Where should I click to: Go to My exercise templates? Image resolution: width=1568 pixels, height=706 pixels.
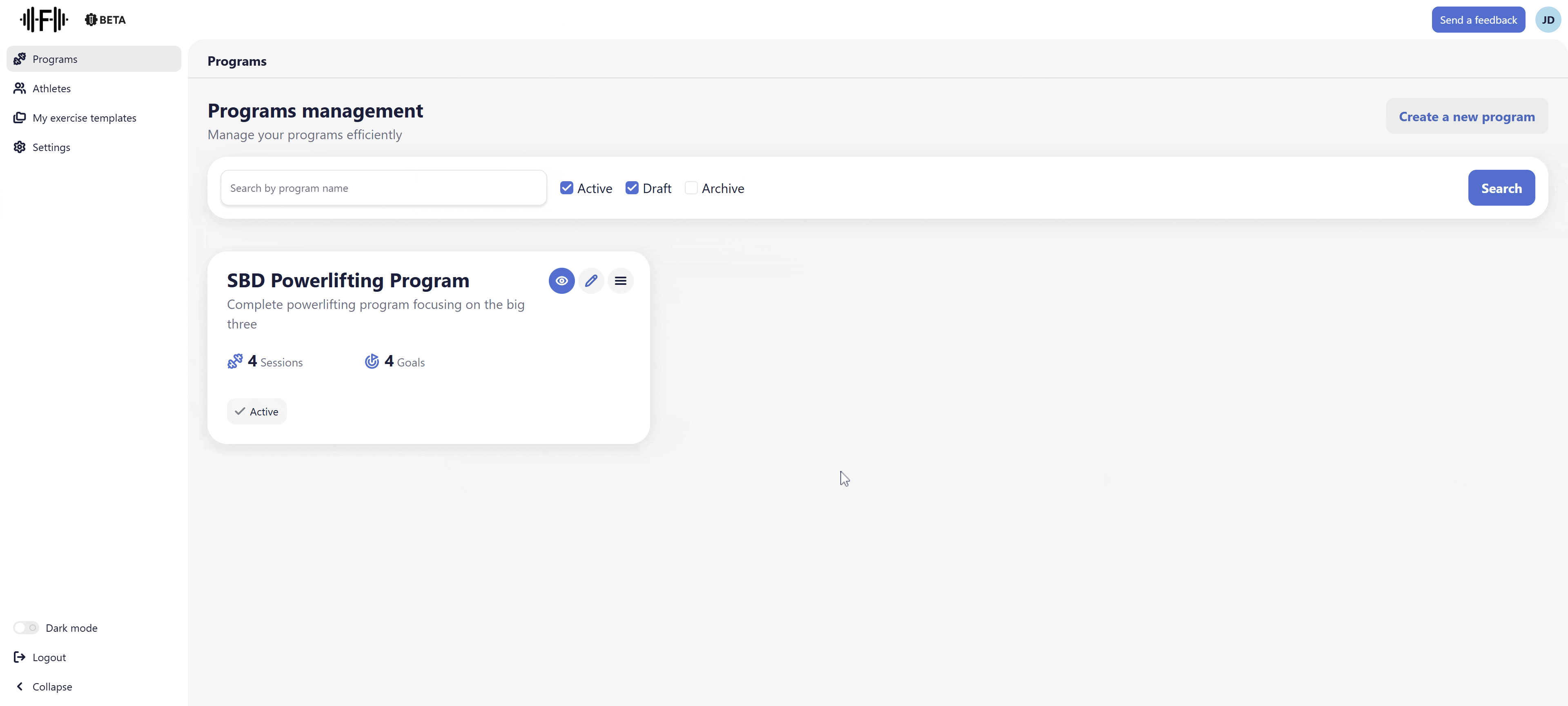[x=85, y=118]
